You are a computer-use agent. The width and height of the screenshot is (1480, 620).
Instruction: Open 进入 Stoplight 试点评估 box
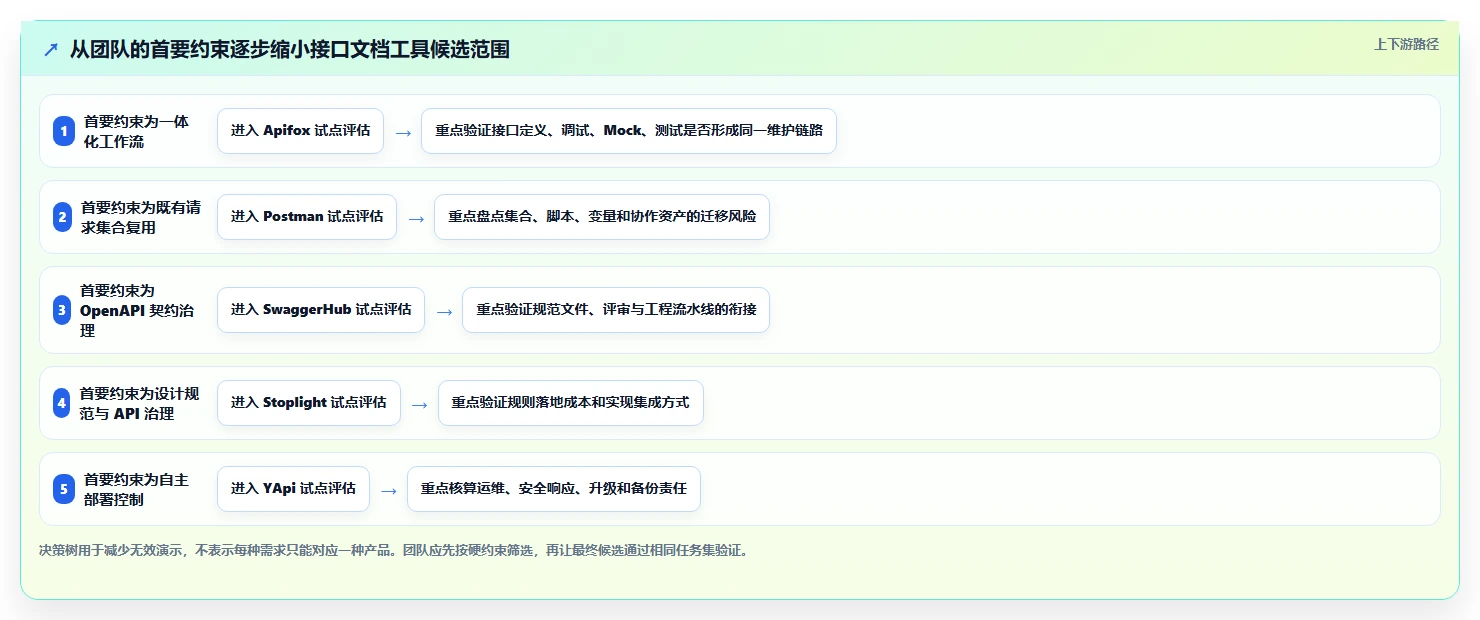[309, 403]
